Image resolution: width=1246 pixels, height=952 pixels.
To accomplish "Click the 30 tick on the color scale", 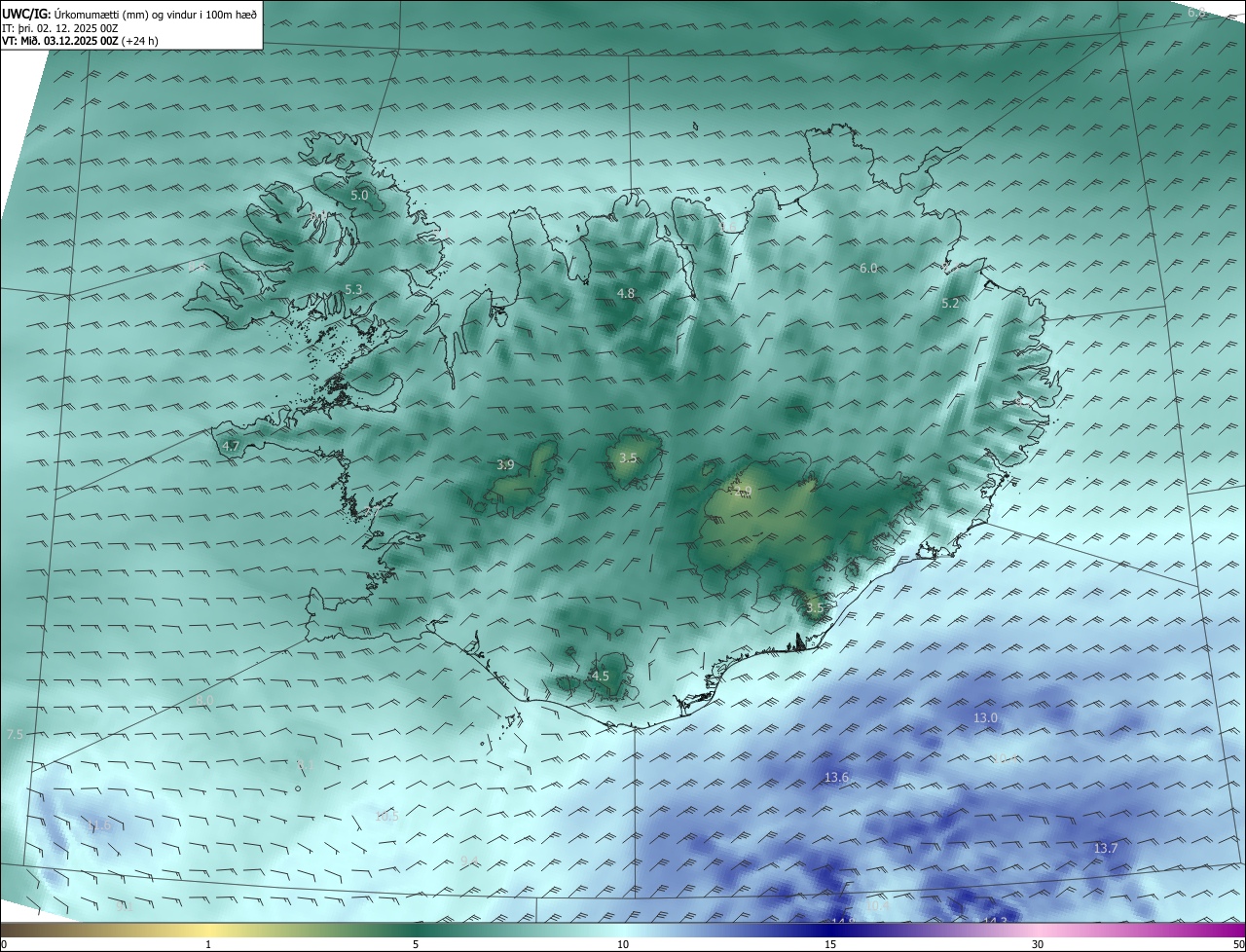I will (x=1038, y=944).
